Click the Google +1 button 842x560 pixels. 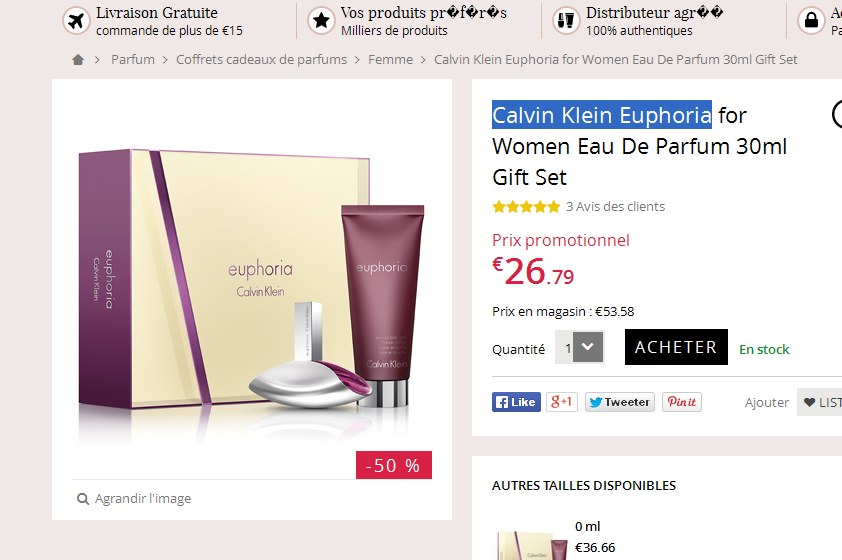562,402
